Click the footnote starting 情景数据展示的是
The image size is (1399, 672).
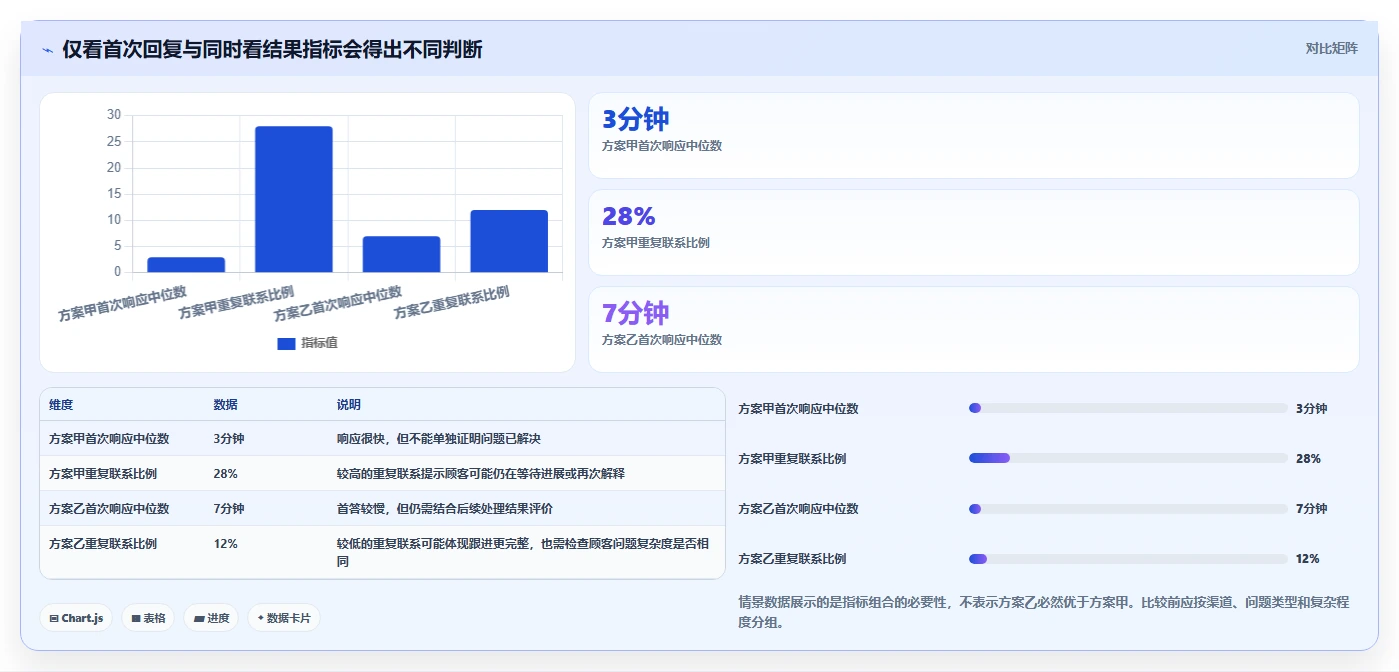1044,612
